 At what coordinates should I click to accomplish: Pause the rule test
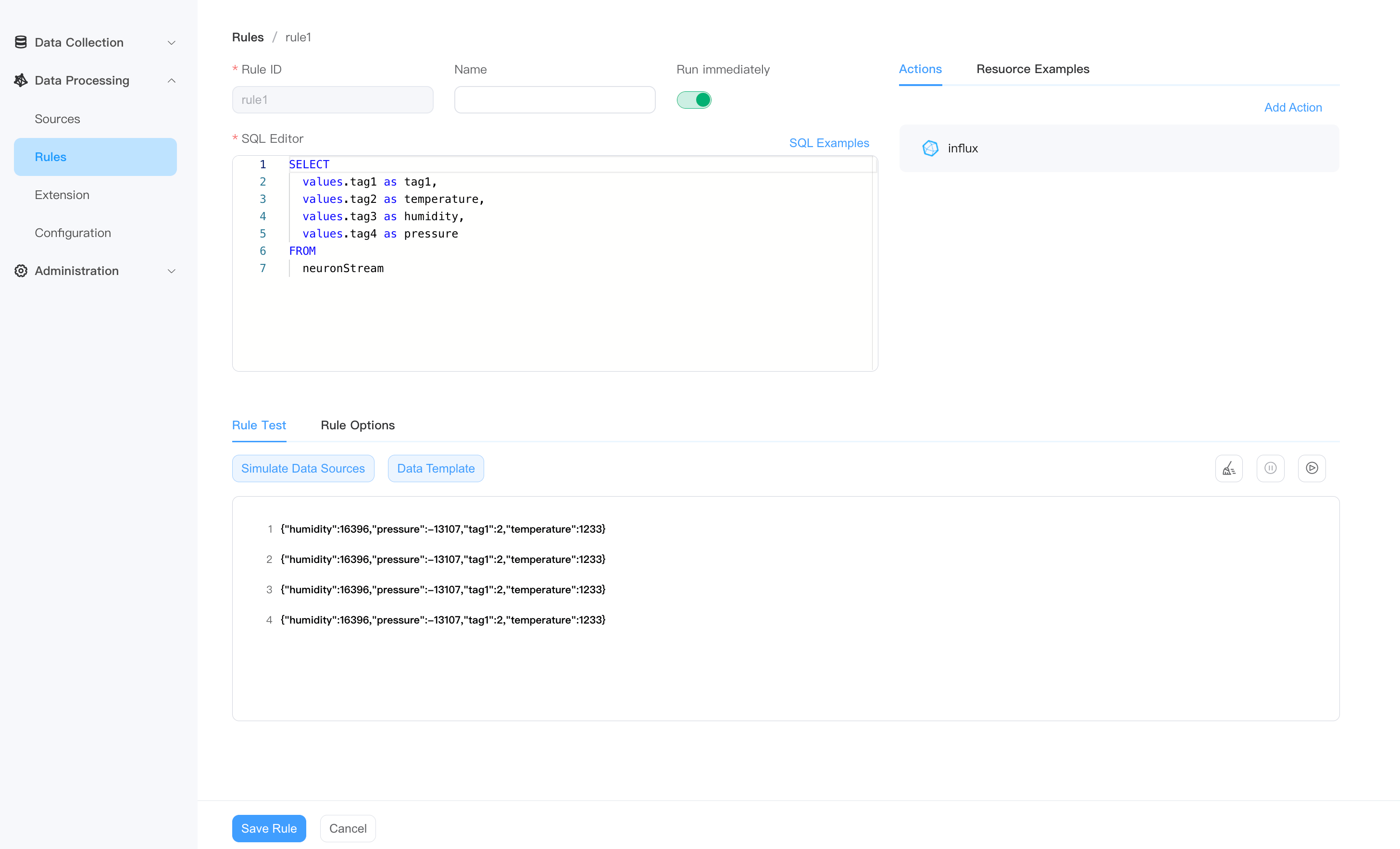click(1270, 468)
